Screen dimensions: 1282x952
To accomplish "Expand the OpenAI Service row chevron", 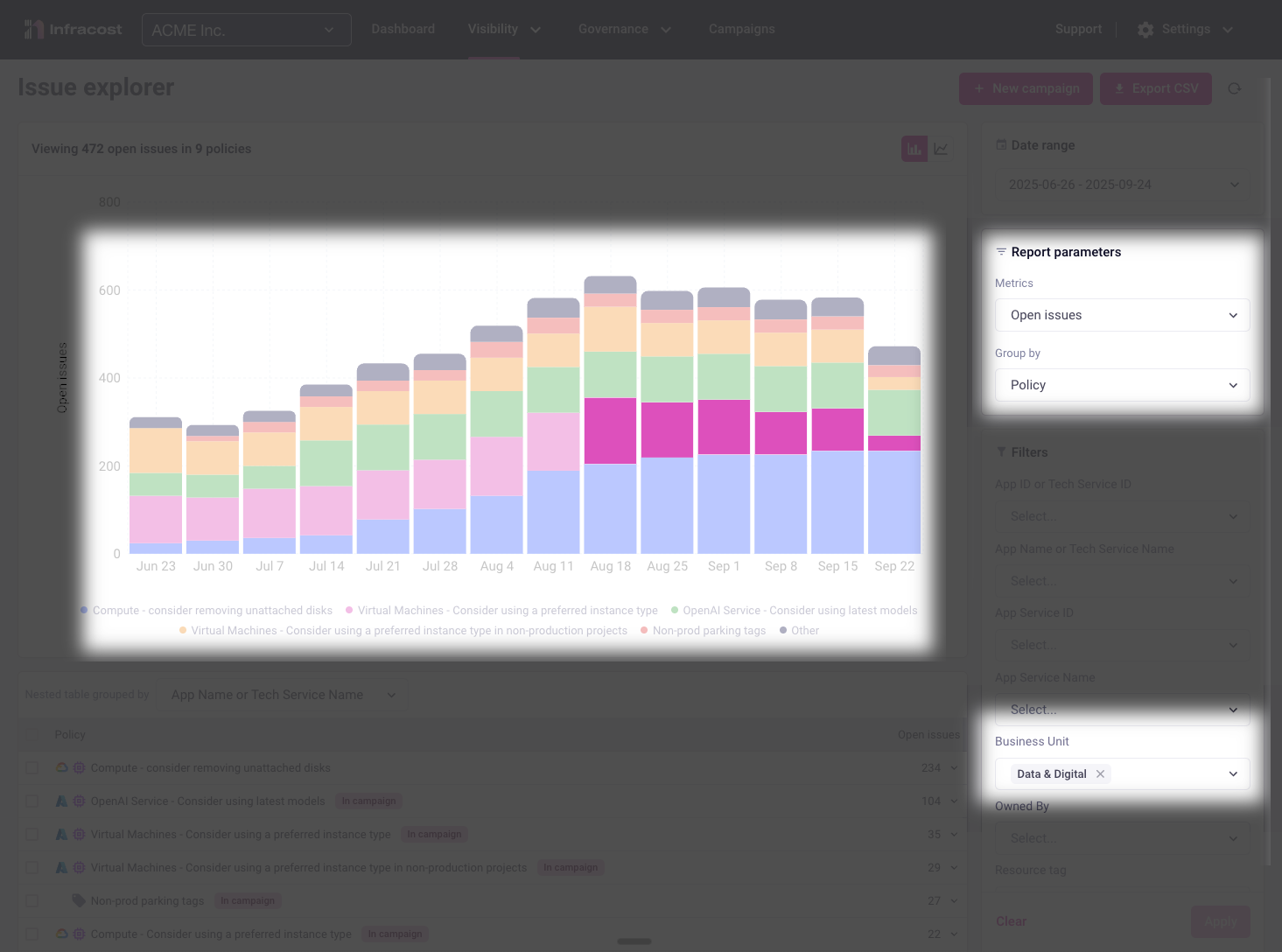I will pyautogui.click(x=954, y=801).
